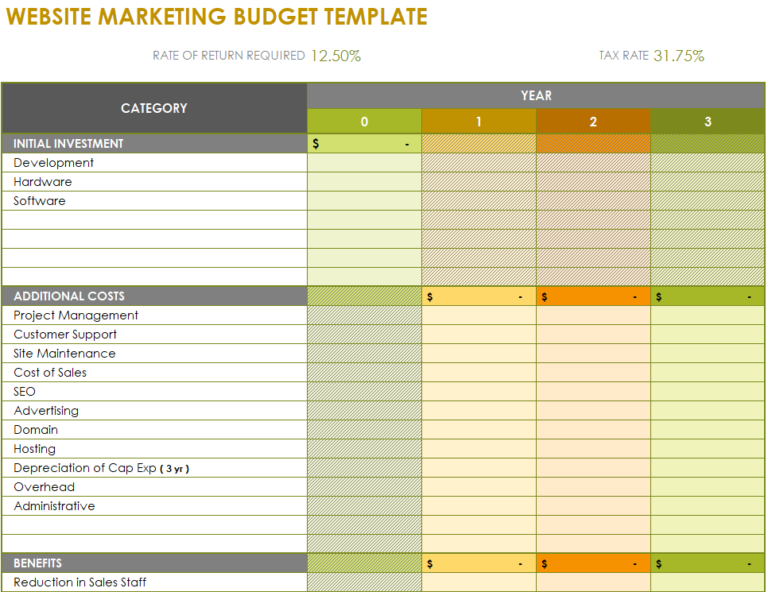Select the Hosting Year 3 cell

708,449
